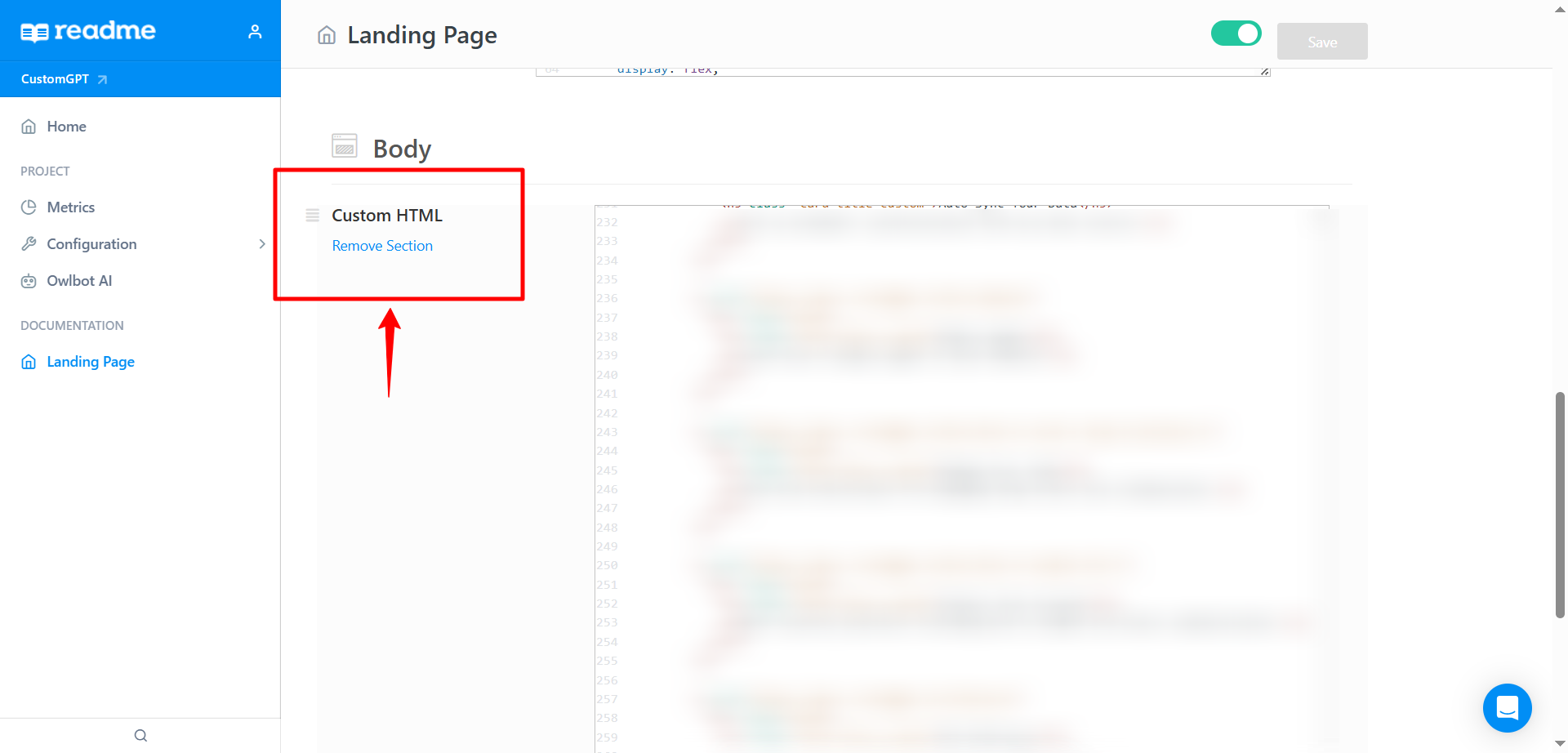This screenshot has height=753, width=1568.
Task: Grab the Custom HTML reorder handle
Action: click(312, 216)
